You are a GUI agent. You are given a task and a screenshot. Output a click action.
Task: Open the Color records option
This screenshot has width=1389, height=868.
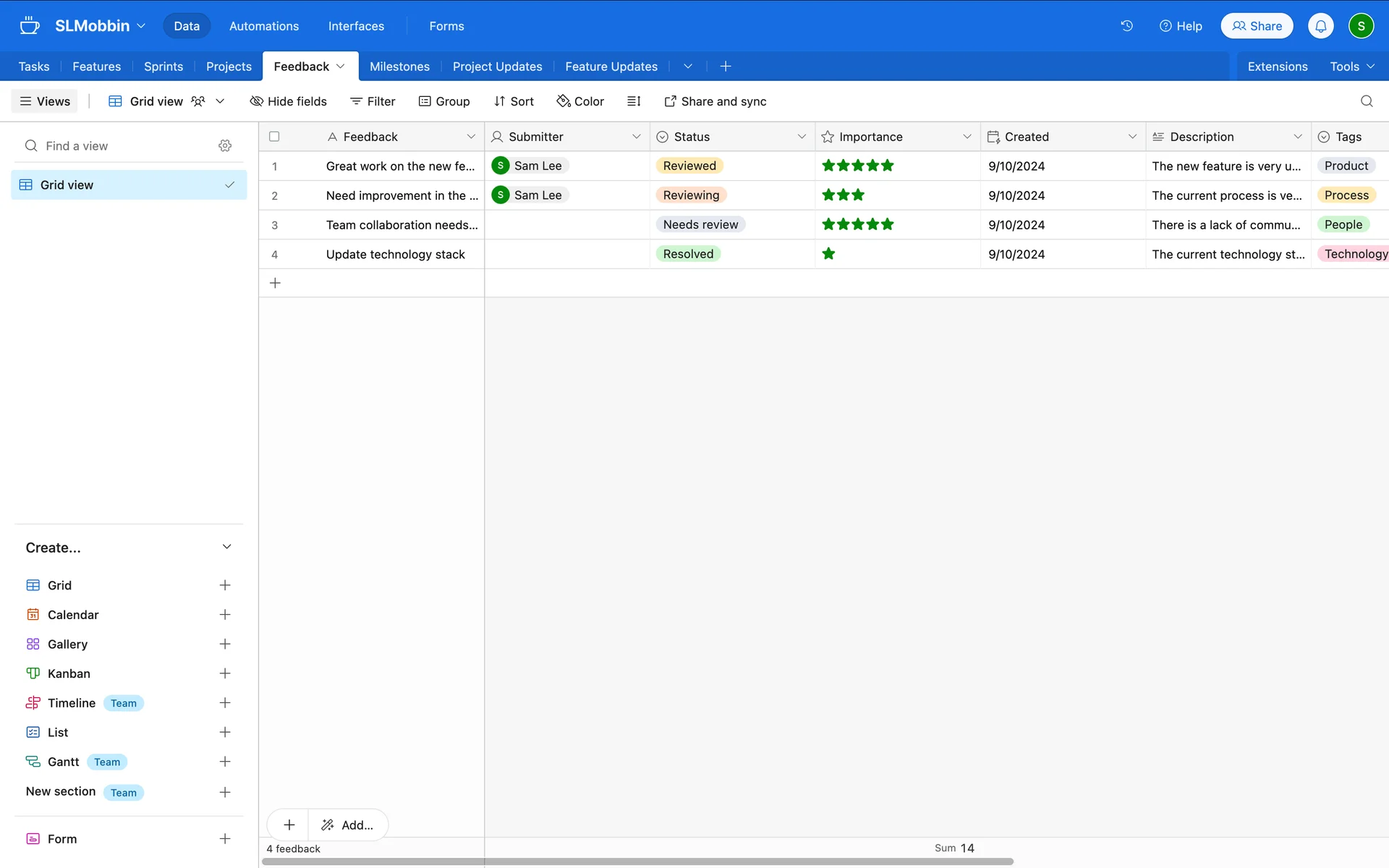point(580,101)
